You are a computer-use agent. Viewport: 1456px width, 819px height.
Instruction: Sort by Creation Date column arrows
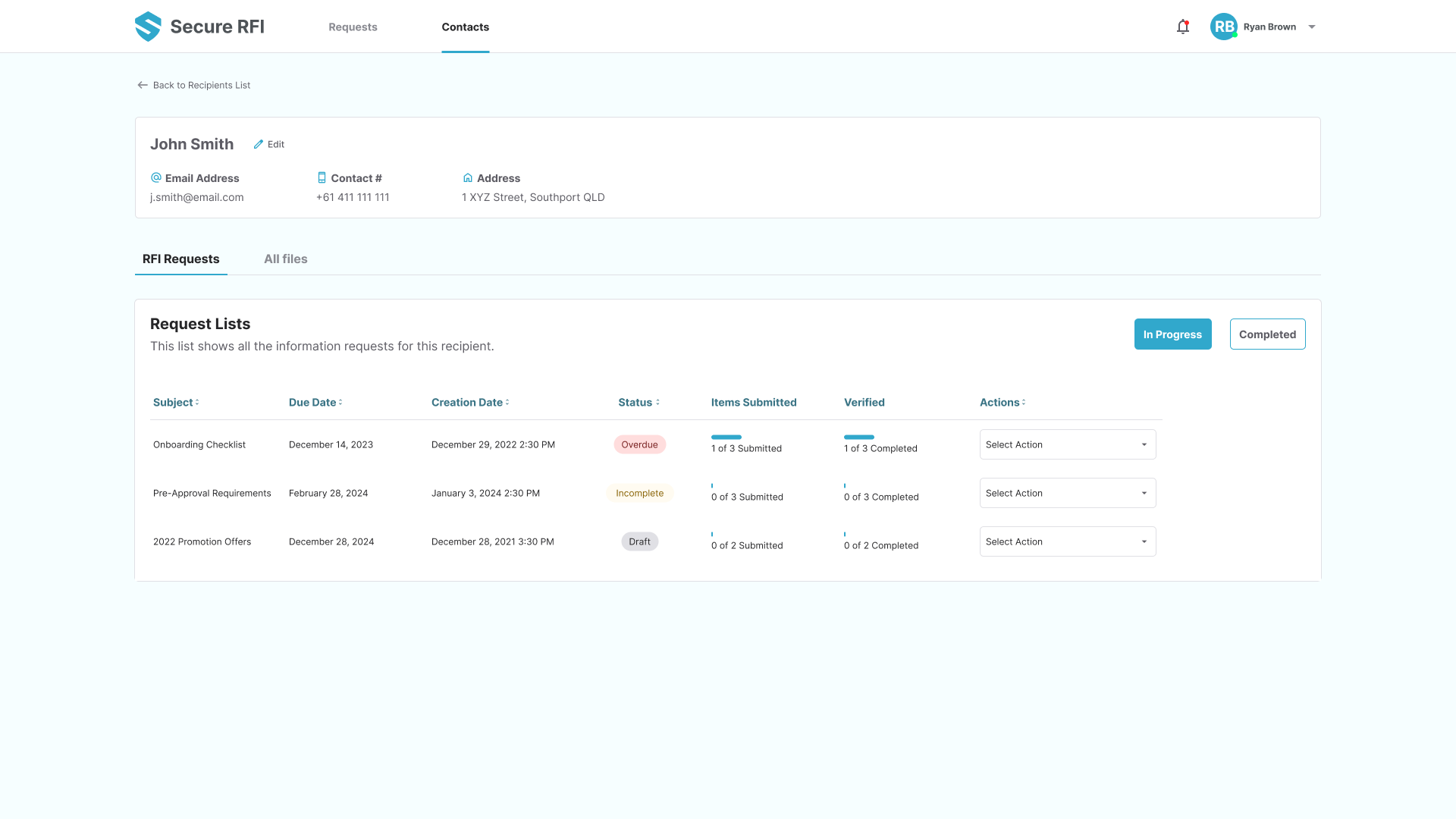click(x=507, y=403)
